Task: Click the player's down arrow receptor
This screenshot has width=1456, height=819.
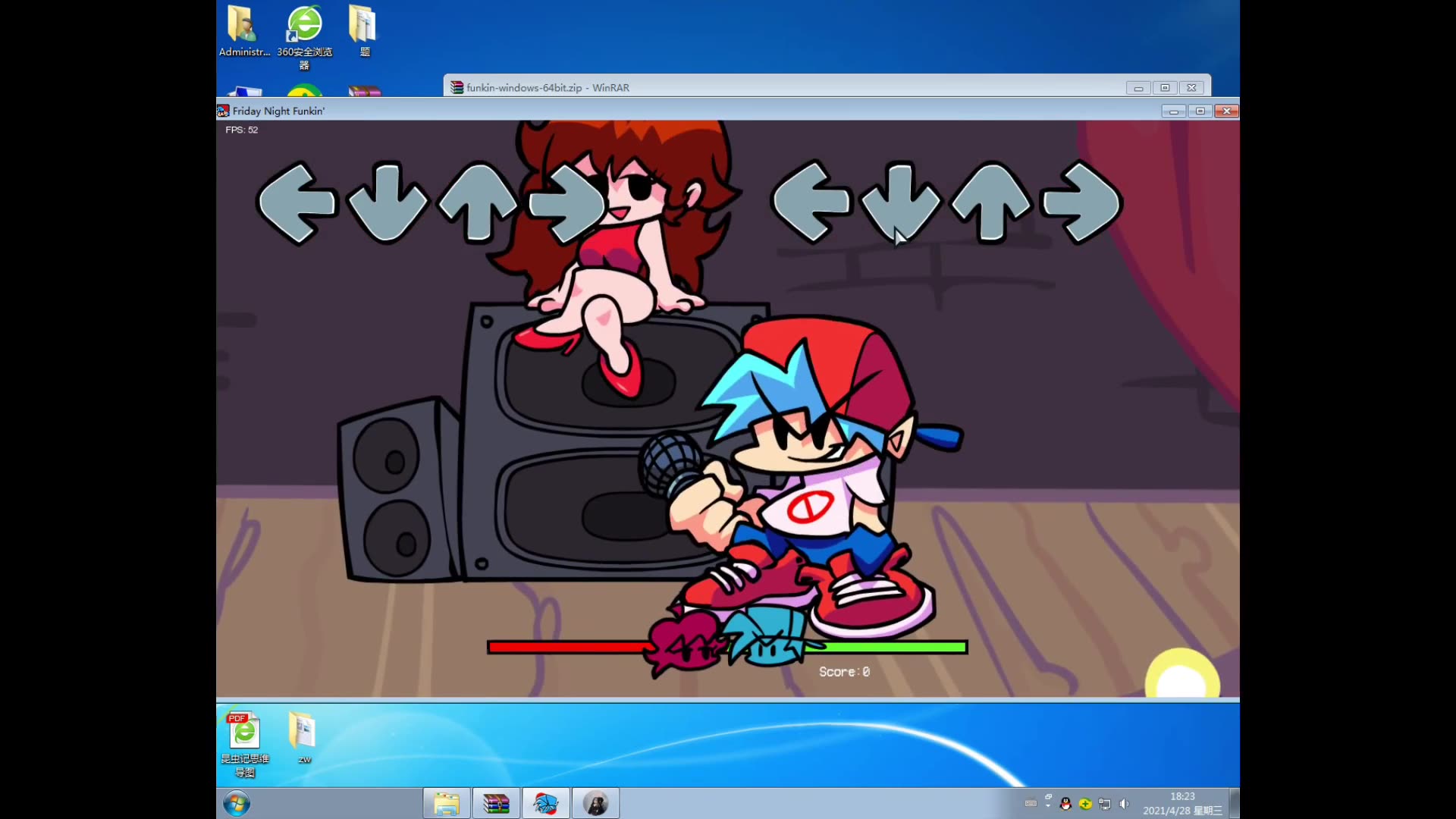Action: 900,202
